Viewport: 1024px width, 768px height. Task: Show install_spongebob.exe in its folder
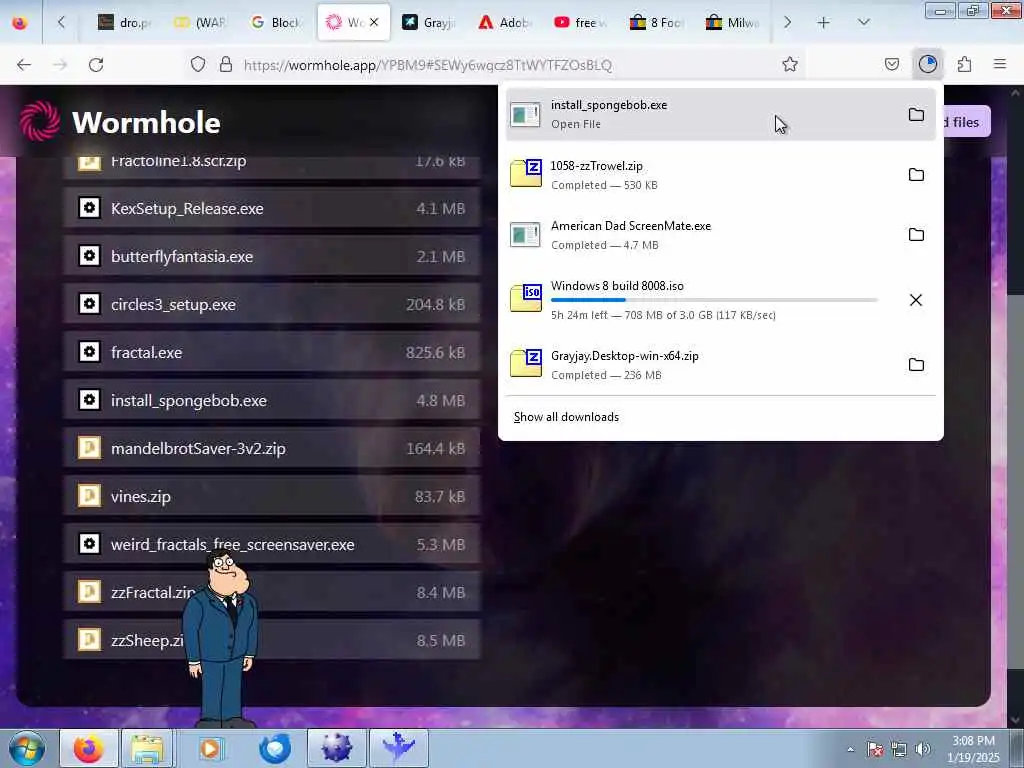[916, 114]
